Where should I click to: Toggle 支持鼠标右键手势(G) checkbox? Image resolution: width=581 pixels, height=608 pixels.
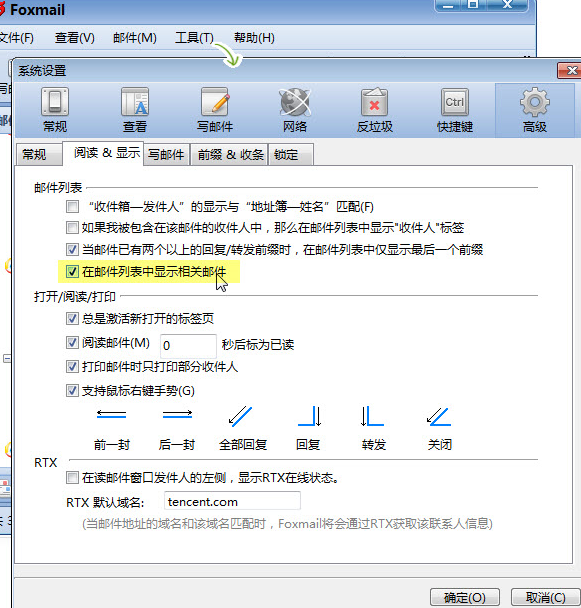[x=72, y=390]
